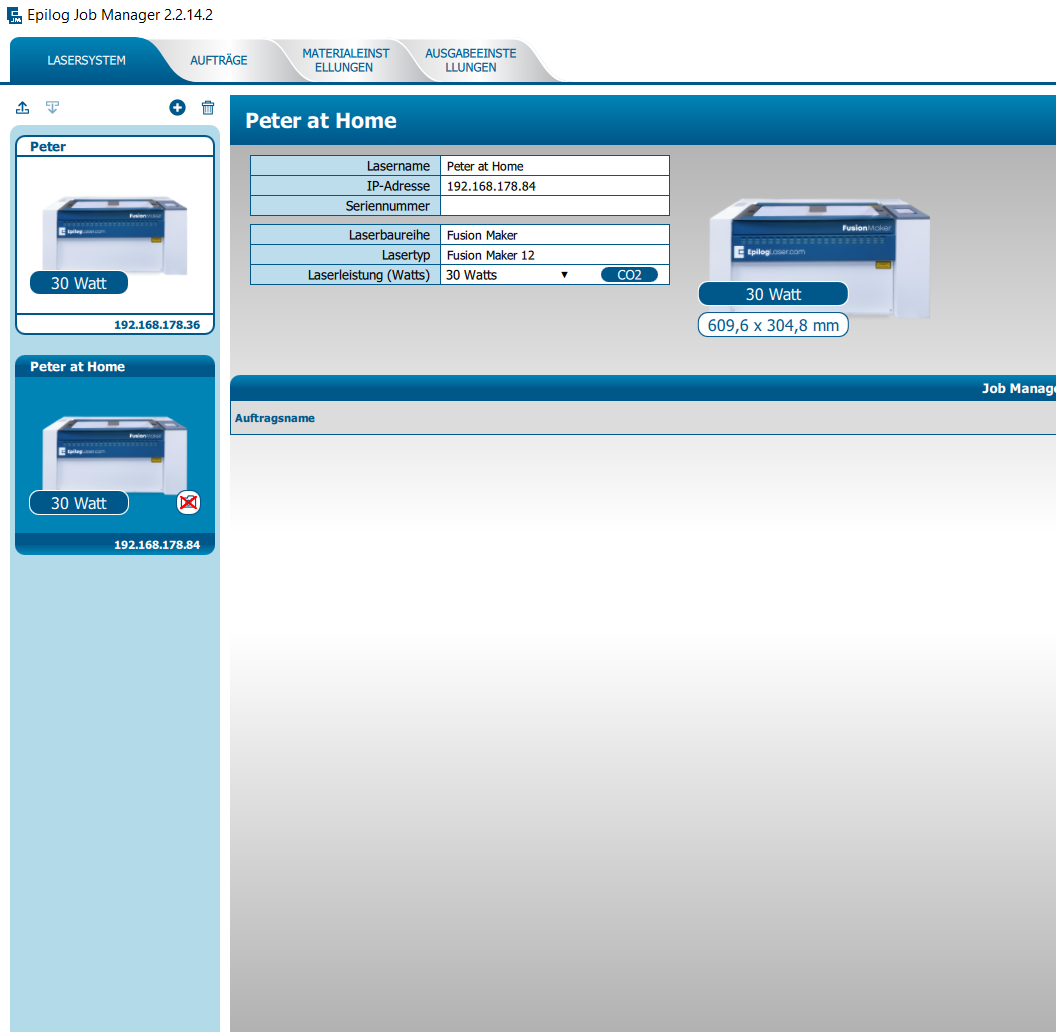Click the 30 Watt badge on Peter at Home card
The height and width of the screenshot is (1032, 1056).
(78, 502)
